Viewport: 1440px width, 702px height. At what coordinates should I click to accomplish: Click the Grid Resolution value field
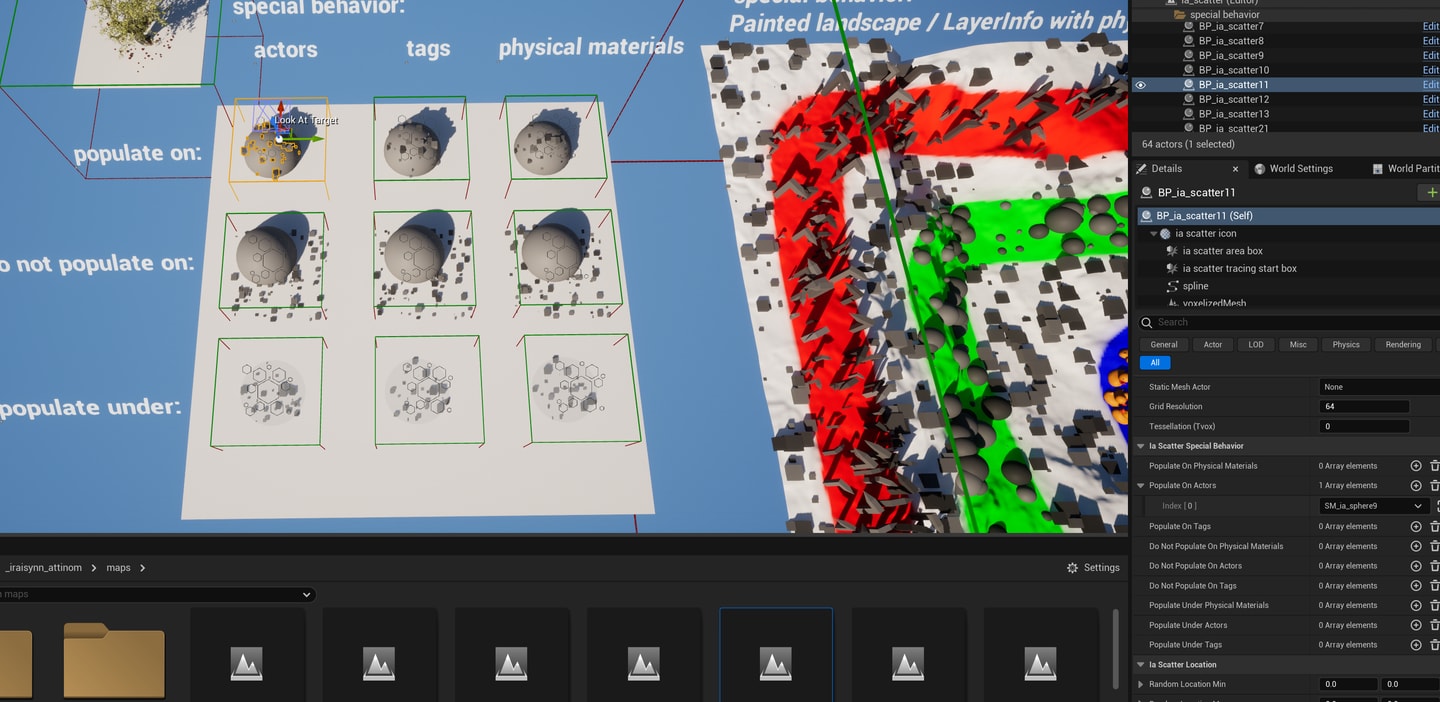click(x=1364, y=407)
